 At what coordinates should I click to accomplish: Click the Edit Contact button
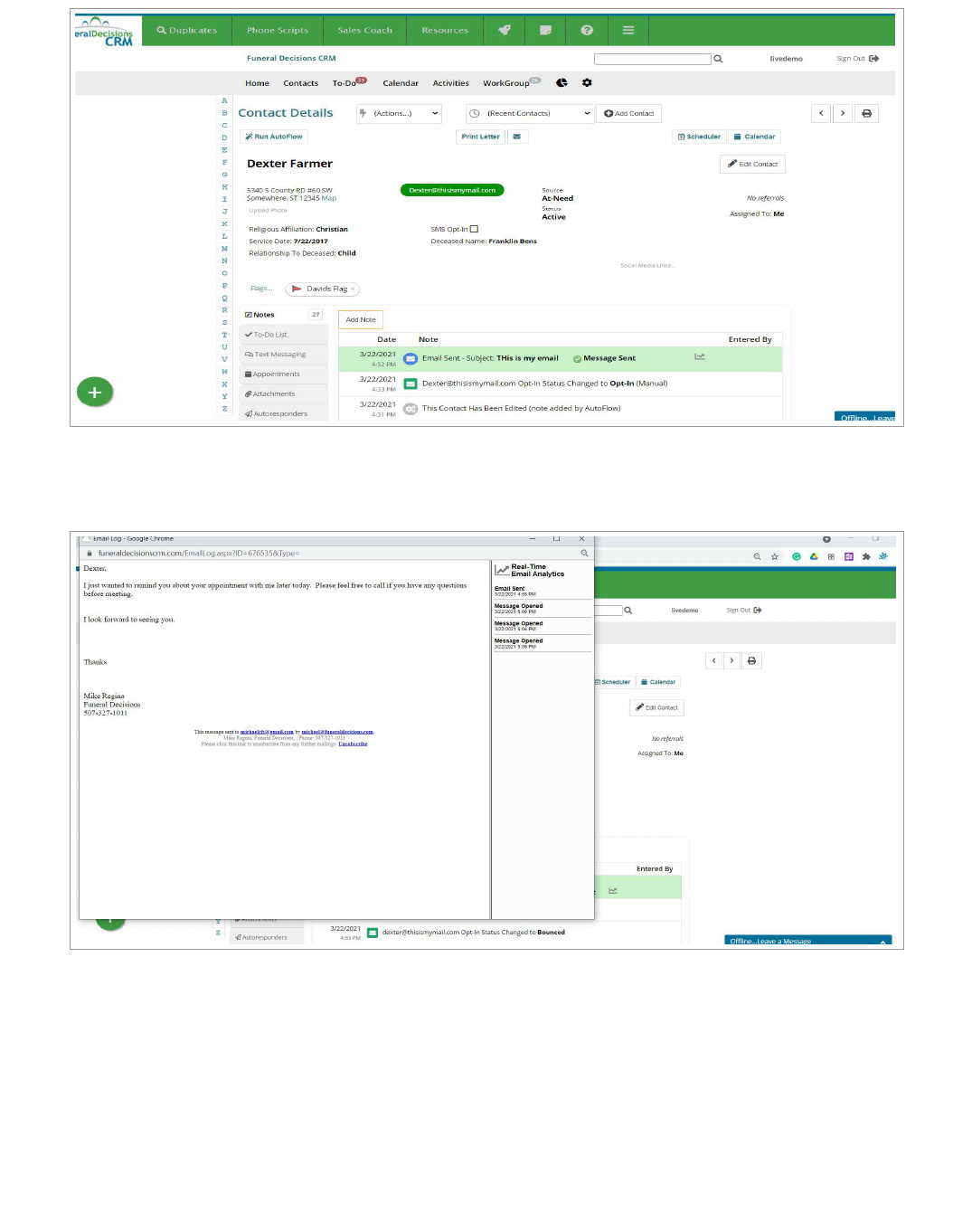752,164
